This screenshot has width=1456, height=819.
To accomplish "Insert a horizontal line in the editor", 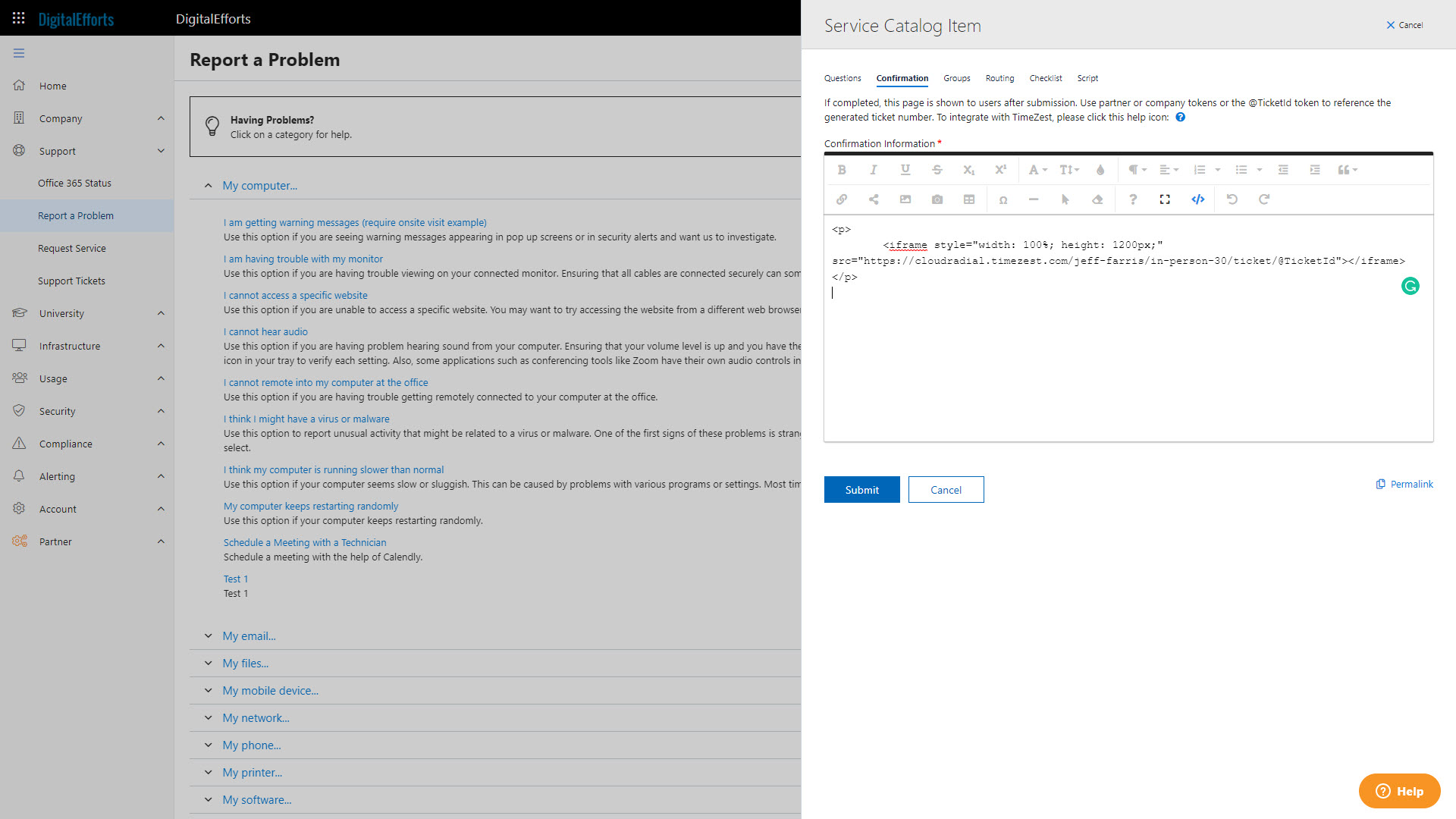I will 1034,199.
